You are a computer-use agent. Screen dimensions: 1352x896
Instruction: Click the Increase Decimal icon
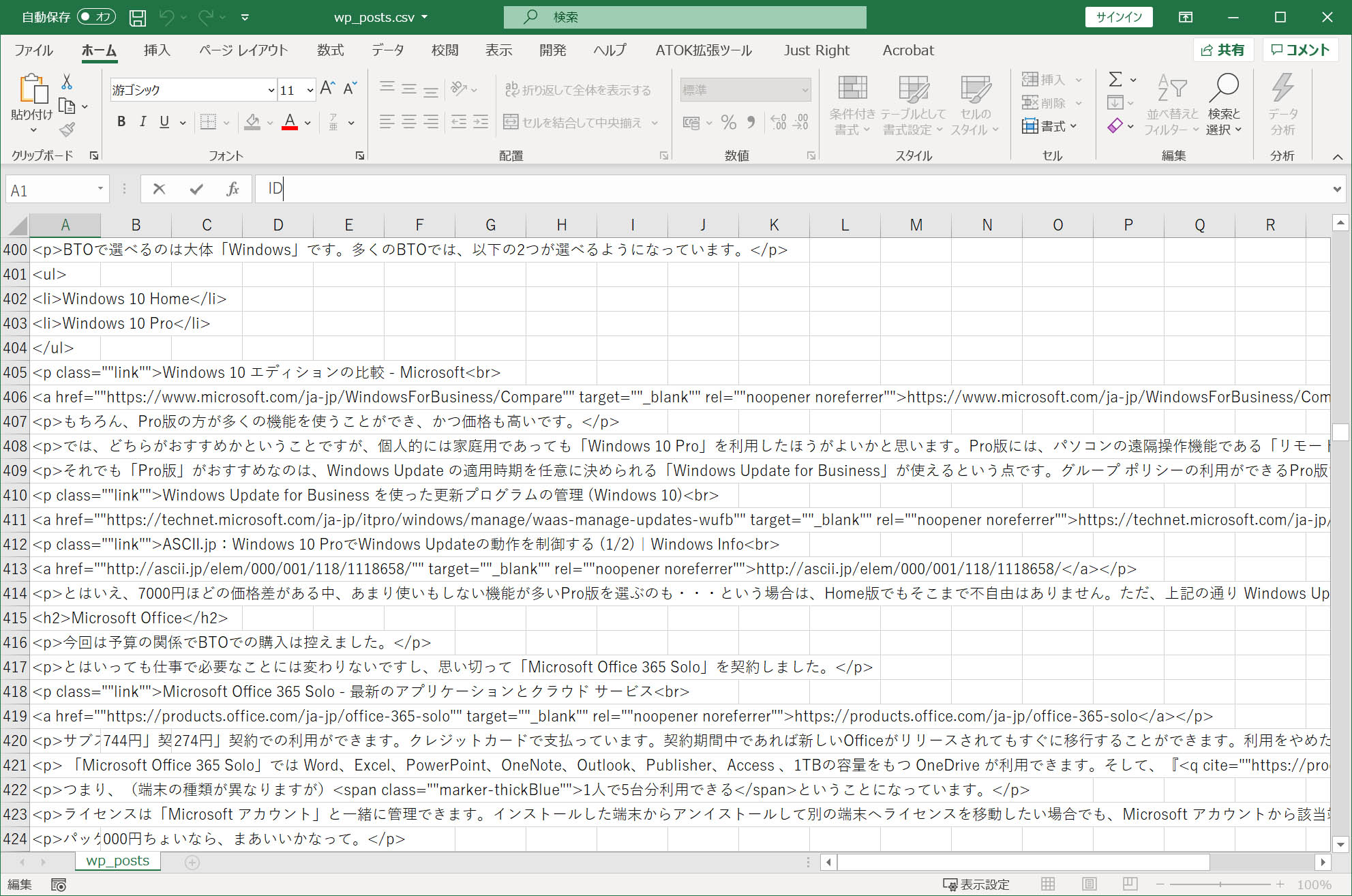pyautogui.click(x=778, y=123)
